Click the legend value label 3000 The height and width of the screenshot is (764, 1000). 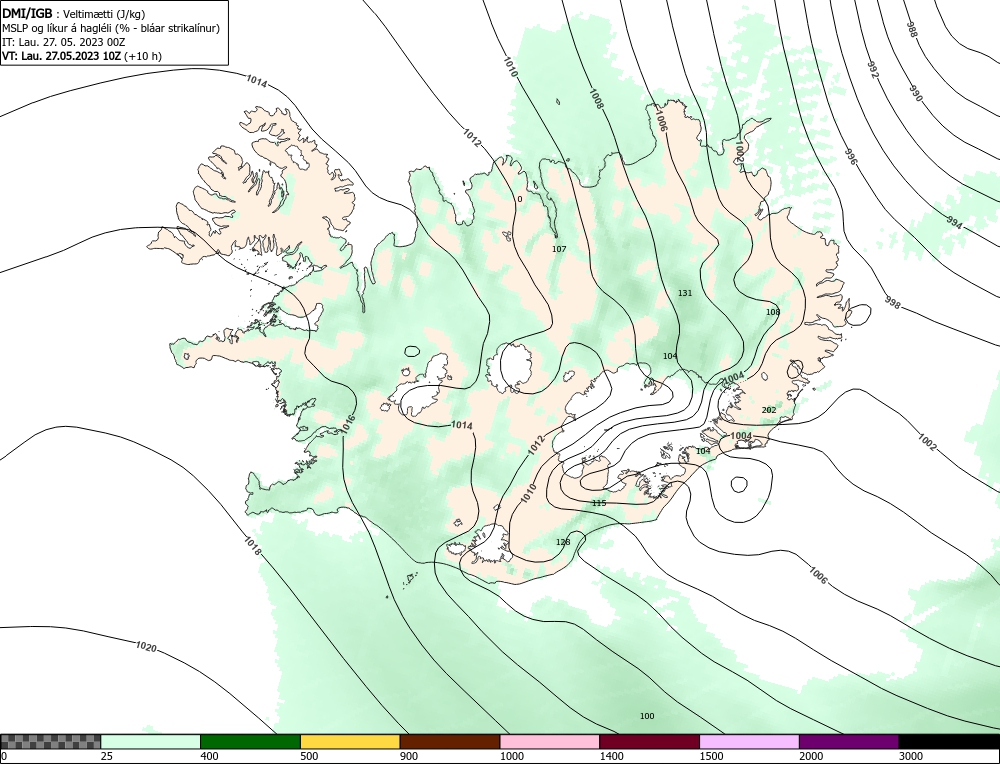(911, 756)
